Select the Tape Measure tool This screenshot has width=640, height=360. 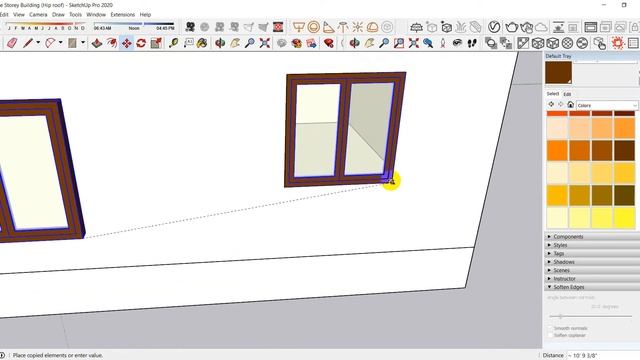point(173,43)
